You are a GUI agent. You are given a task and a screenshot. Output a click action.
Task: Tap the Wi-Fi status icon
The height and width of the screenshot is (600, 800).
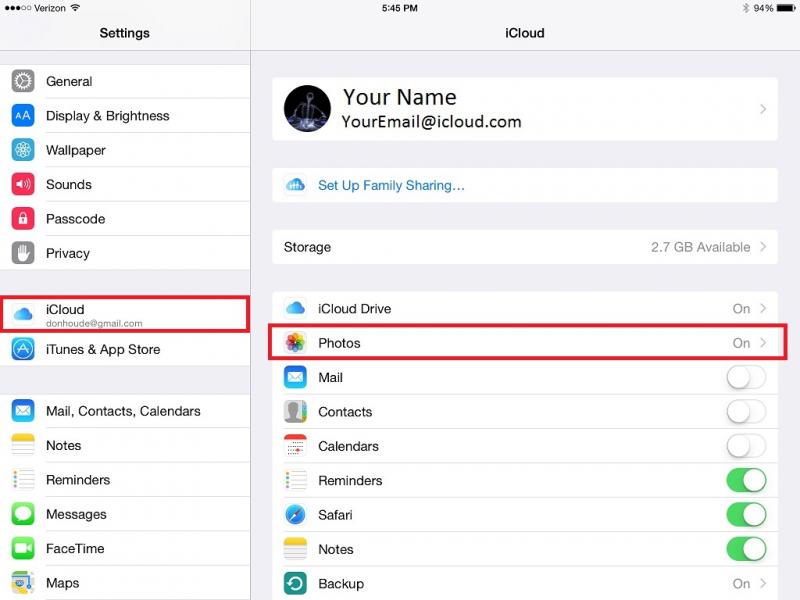click(76, 8)
